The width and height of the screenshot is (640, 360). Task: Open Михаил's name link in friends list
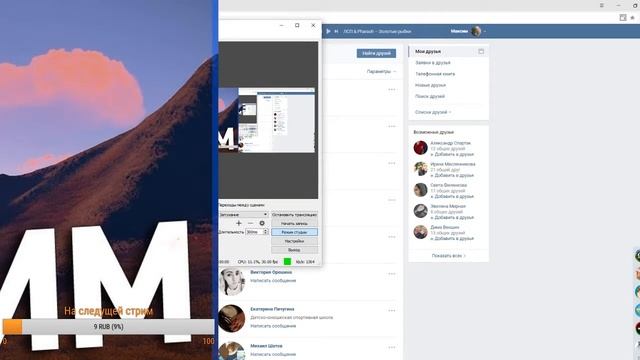[x=266, y=346]
